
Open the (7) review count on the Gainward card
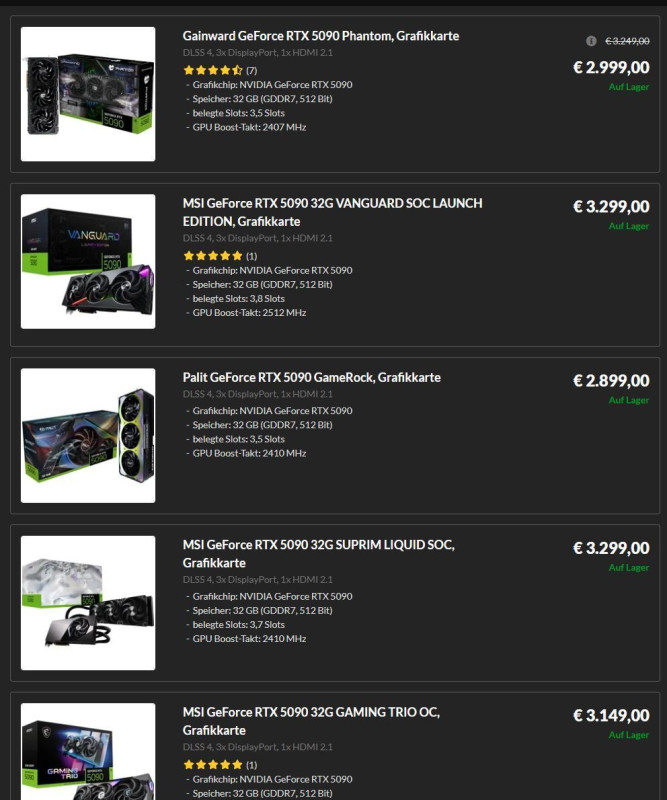(x=252, y=70)
